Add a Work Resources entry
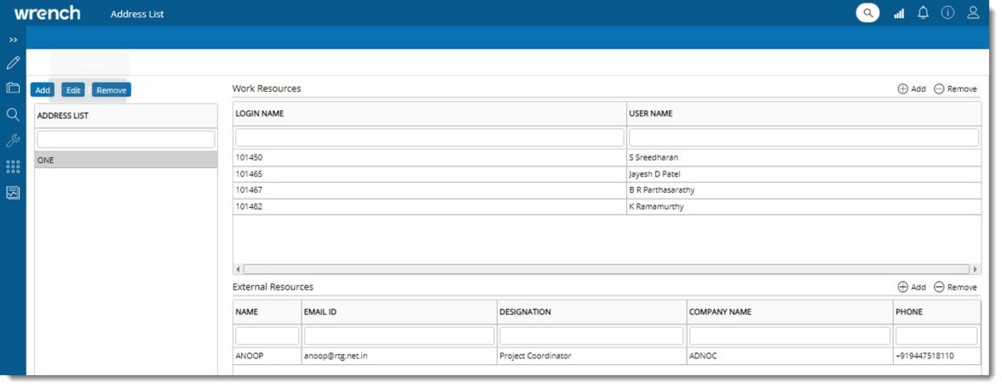1002x388 pixels. (x=912, y=89)
